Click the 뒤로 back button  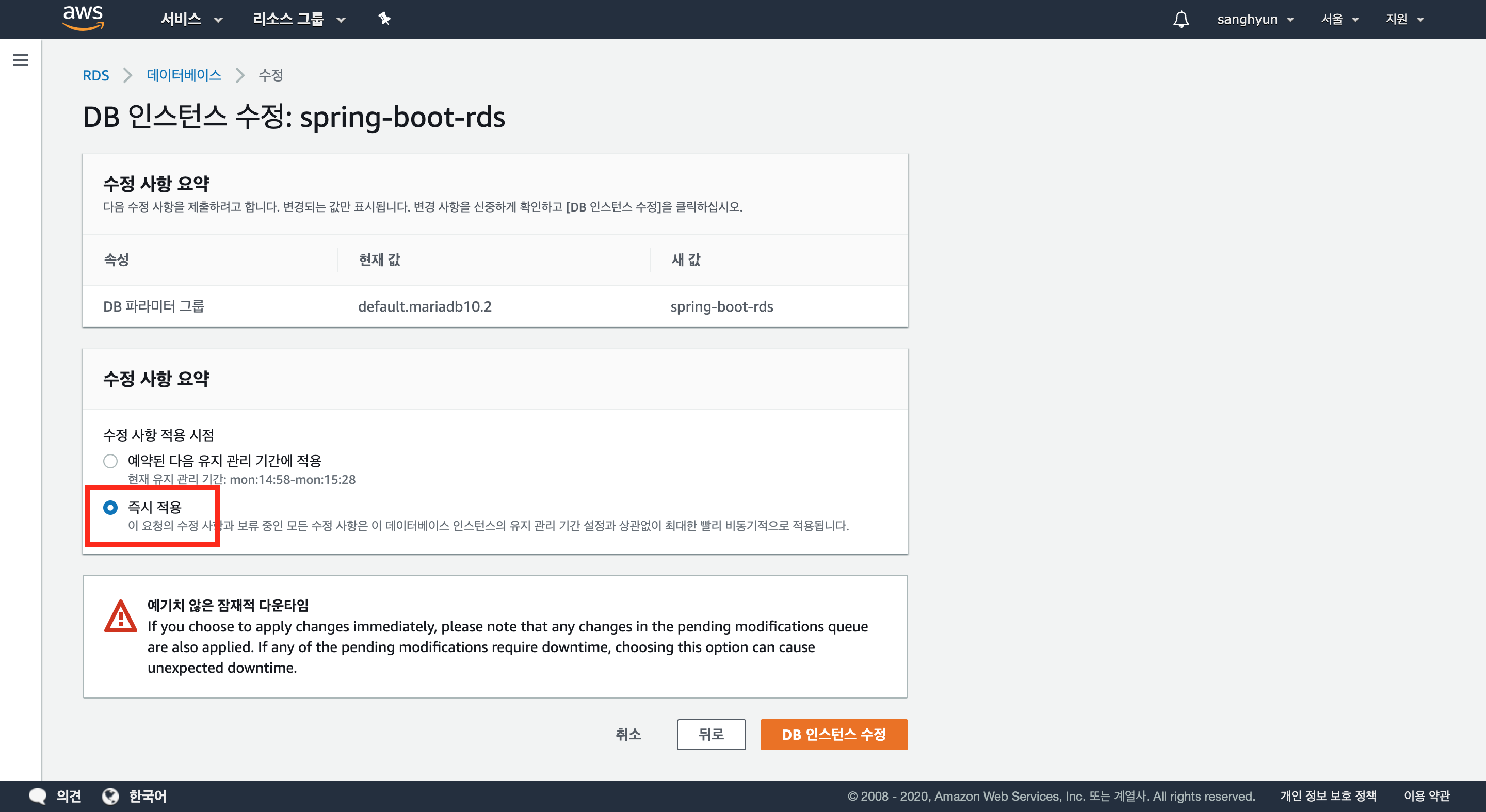[710, 734]
